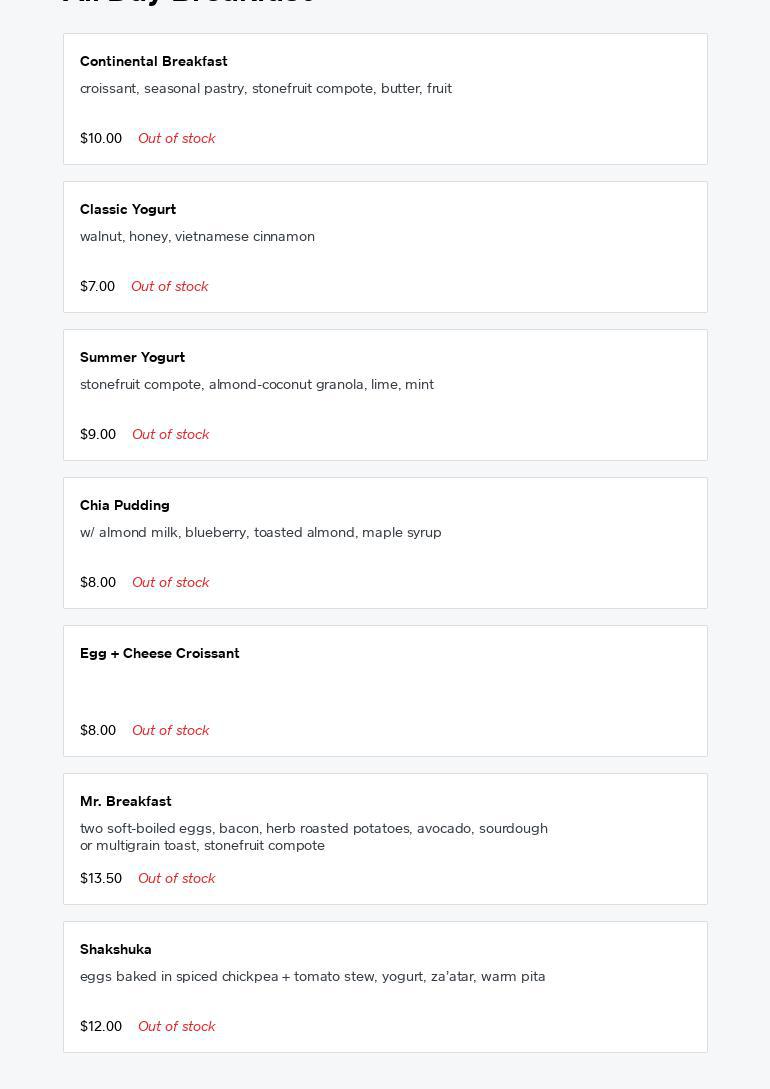This screenshot has width=770, height=1089.
Task: Click Out of stock under Chia Pudding
Action: point(170,582)
